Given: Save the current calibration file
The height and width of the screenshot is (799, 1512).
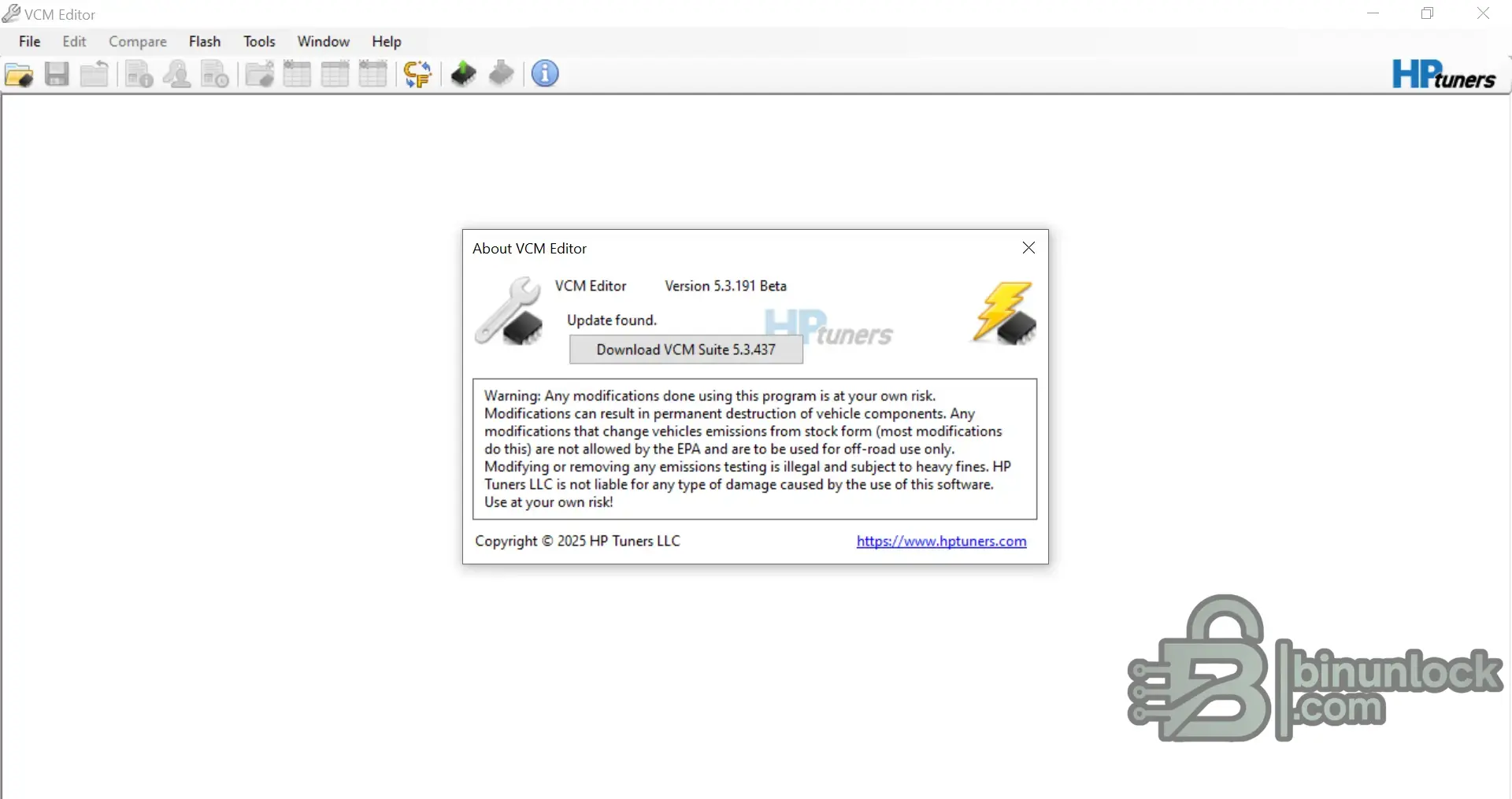Looking at the screenshot, I should (x=56, y=74).
